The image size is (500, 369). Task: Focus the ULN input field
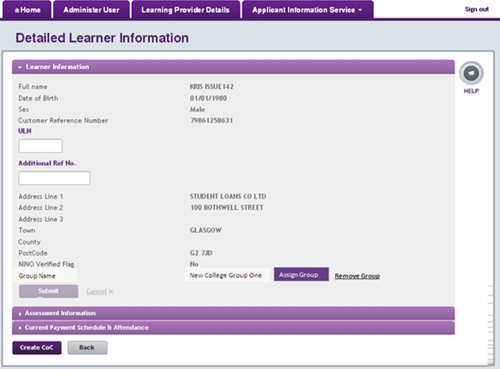(x=40, y=146)
